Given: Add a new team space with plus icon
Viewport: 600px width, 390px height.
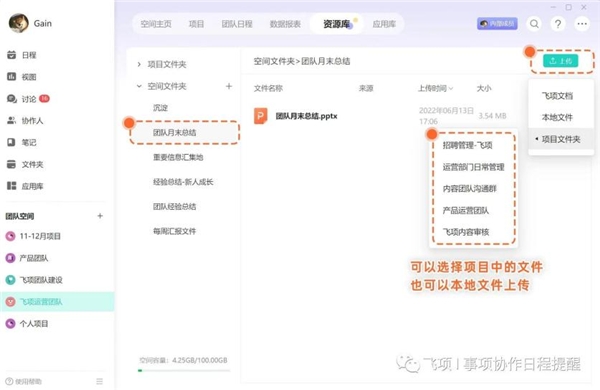Looking at the screenshot, I should 100,216.
